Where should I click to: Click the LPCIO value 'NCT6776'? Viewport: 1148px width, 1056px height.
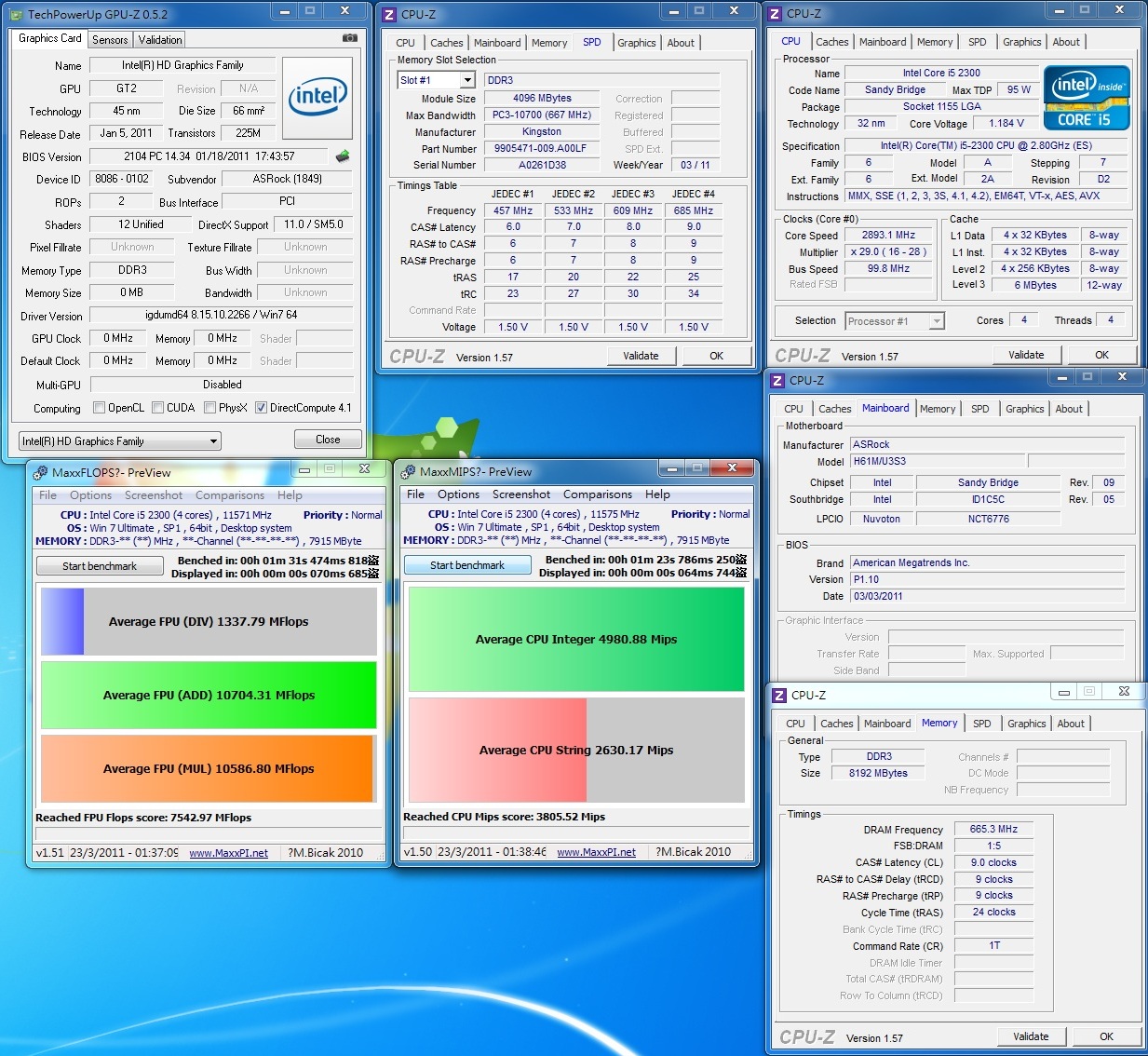point(988,519)
